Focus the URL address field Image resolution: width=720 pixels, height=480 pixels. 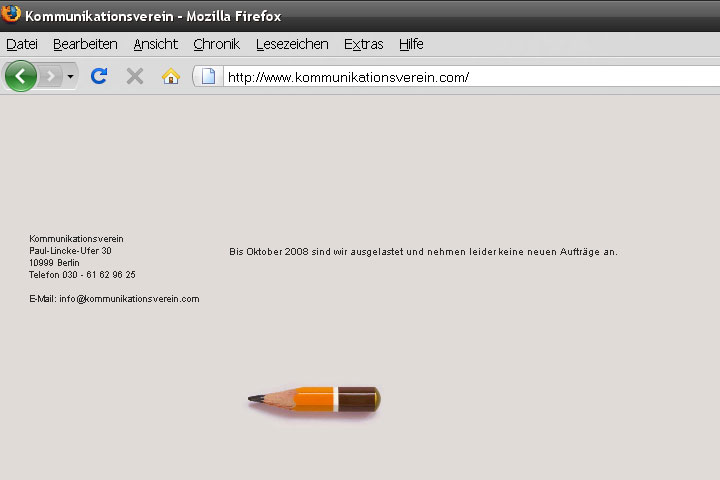point(472,77)
